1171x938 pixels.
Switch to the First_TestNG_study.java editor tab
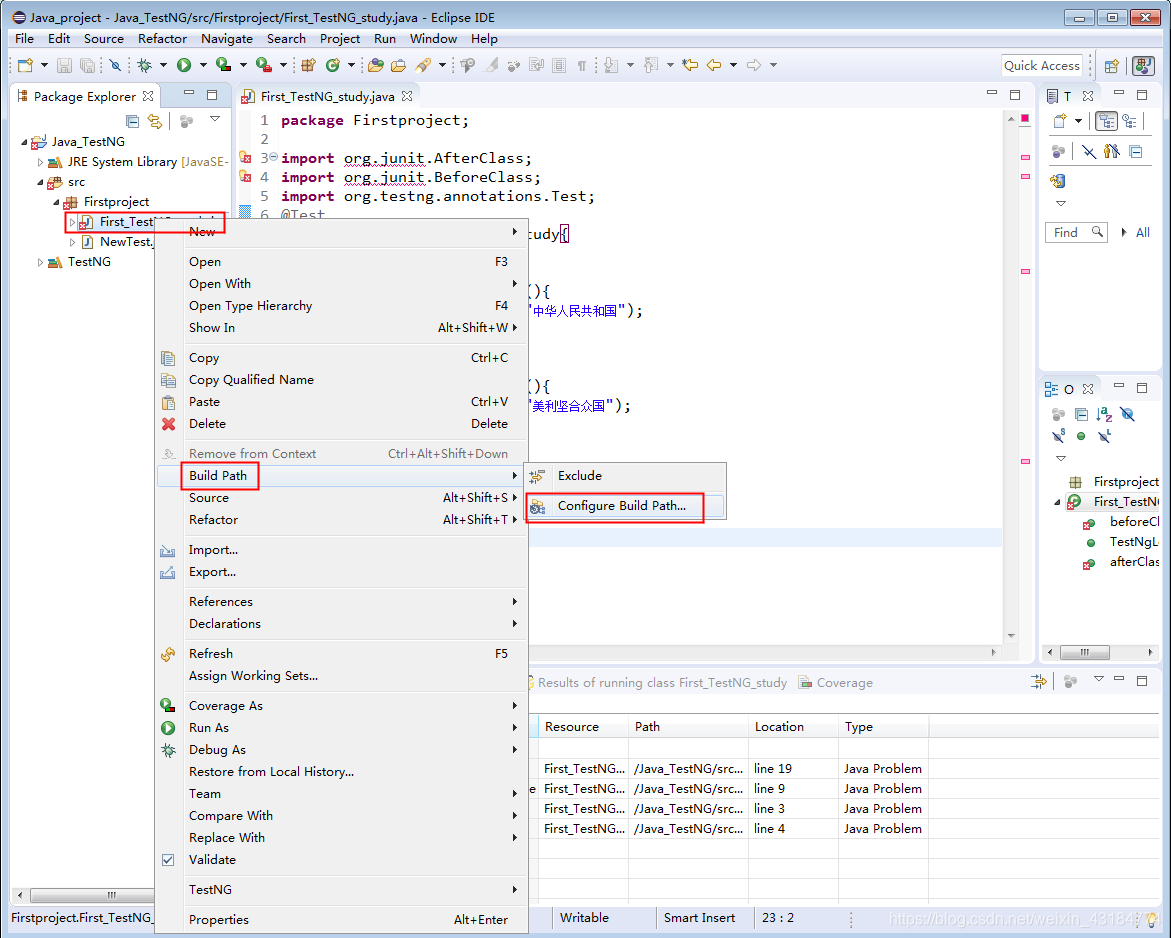pos(327,96)
